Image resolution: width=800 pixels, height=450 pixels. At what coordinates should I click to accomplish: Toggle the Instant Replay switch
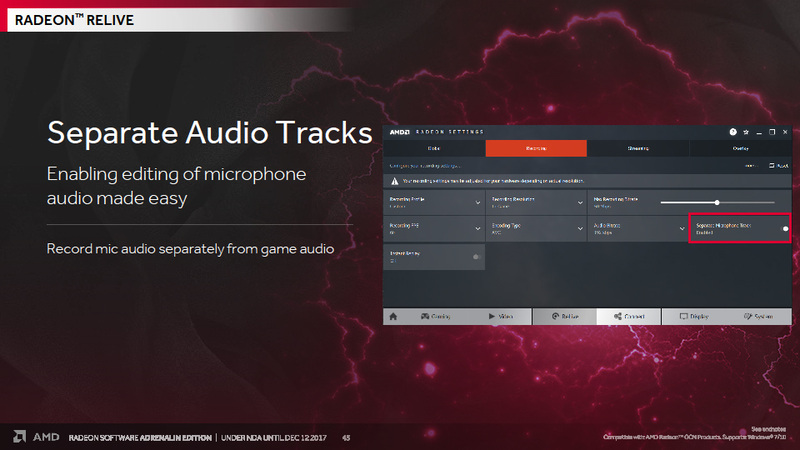tap(476, 257)
